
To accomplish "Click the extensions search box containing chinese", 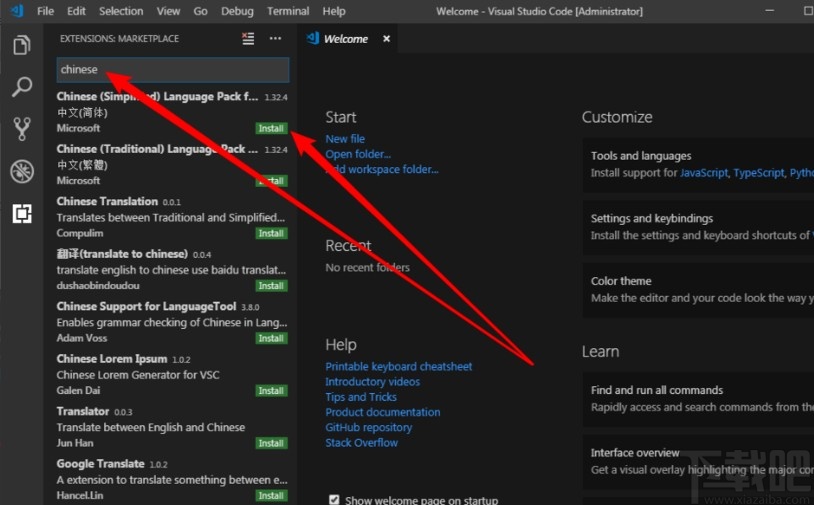I will [x=173, y=70].
